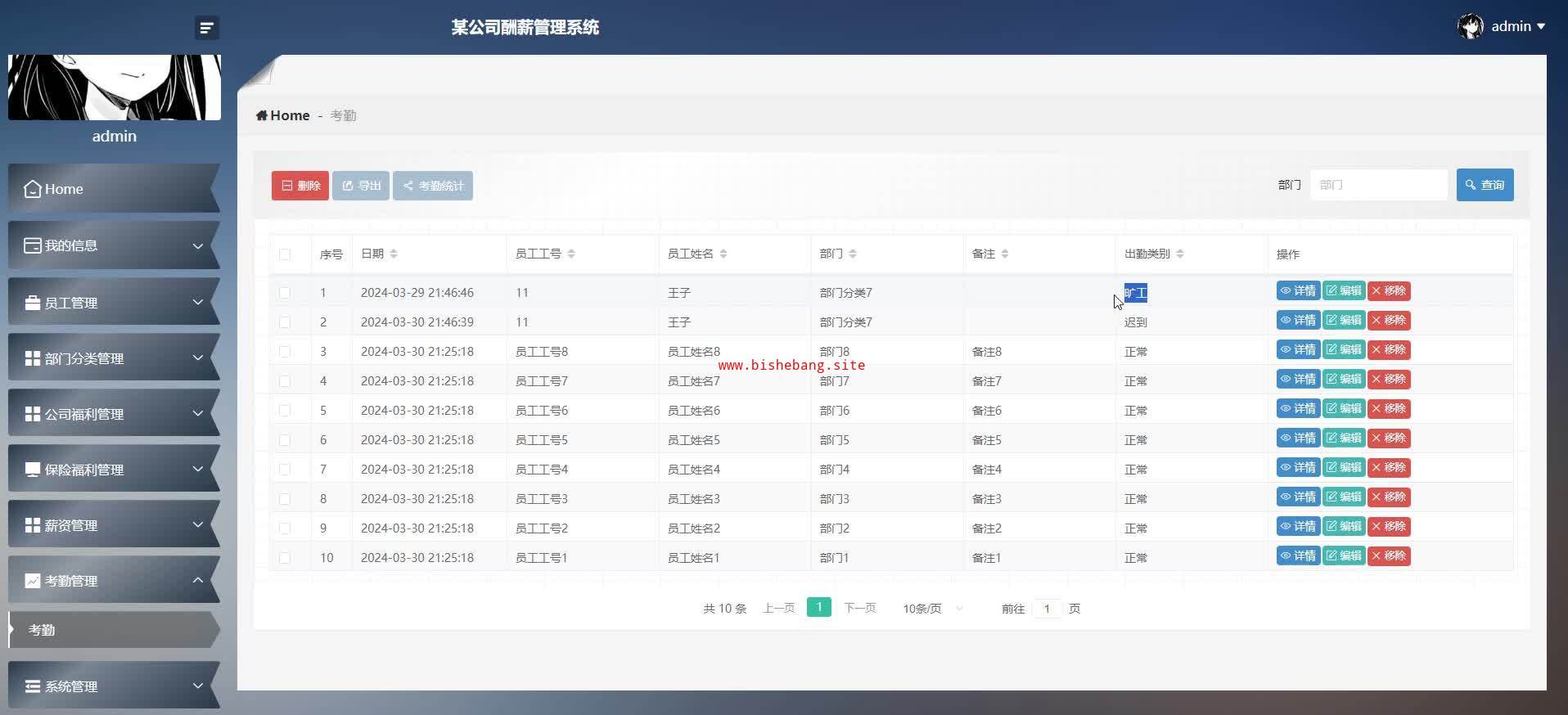
Task: Open the 考勤 submenu item
Action: pyautogui.click(x=113, y=630)
